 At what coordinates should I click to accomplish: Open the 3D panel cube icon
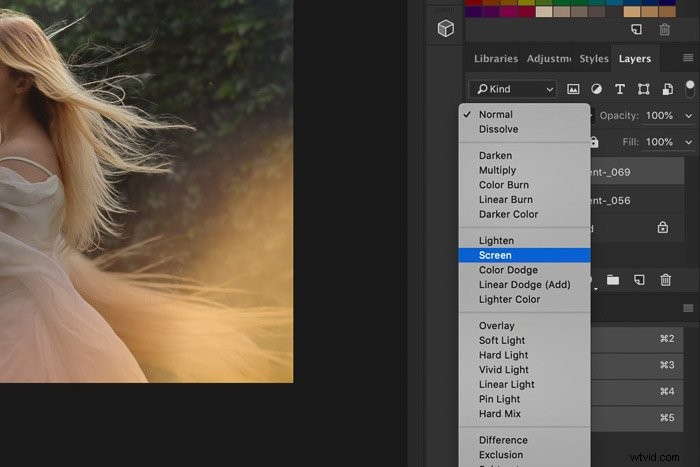tap(446, 29)
